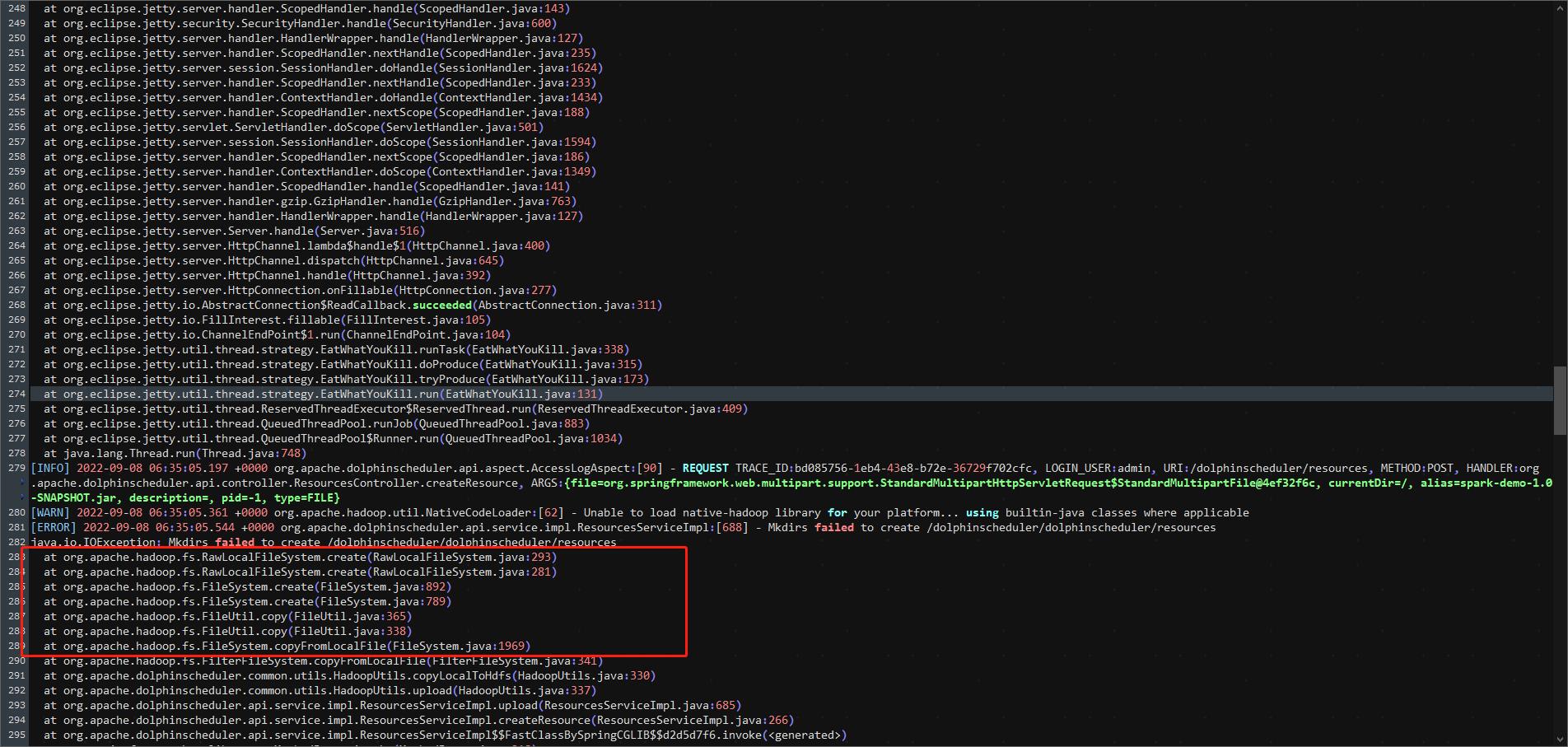Screen dimensions: 1568x747
Task: Click the ChannelEndPoint$1.run stack line
Action: 278,334
